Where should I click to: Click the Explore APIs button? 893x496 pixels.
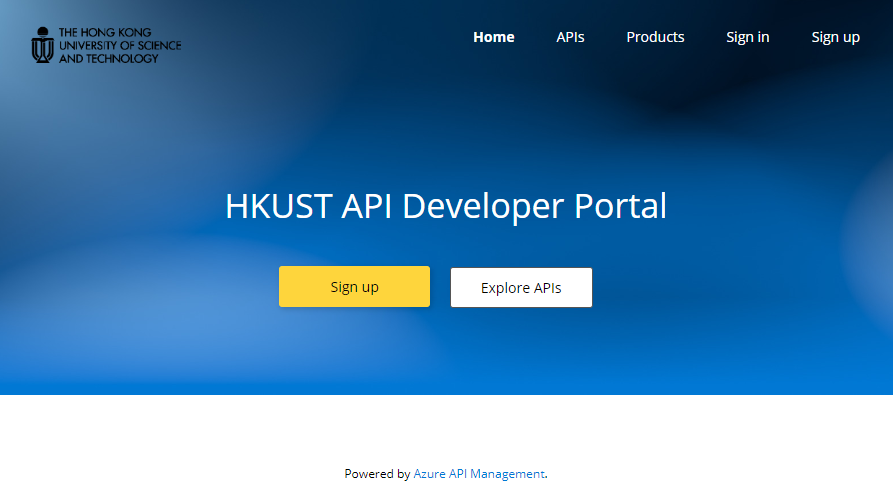coord(521,288)
